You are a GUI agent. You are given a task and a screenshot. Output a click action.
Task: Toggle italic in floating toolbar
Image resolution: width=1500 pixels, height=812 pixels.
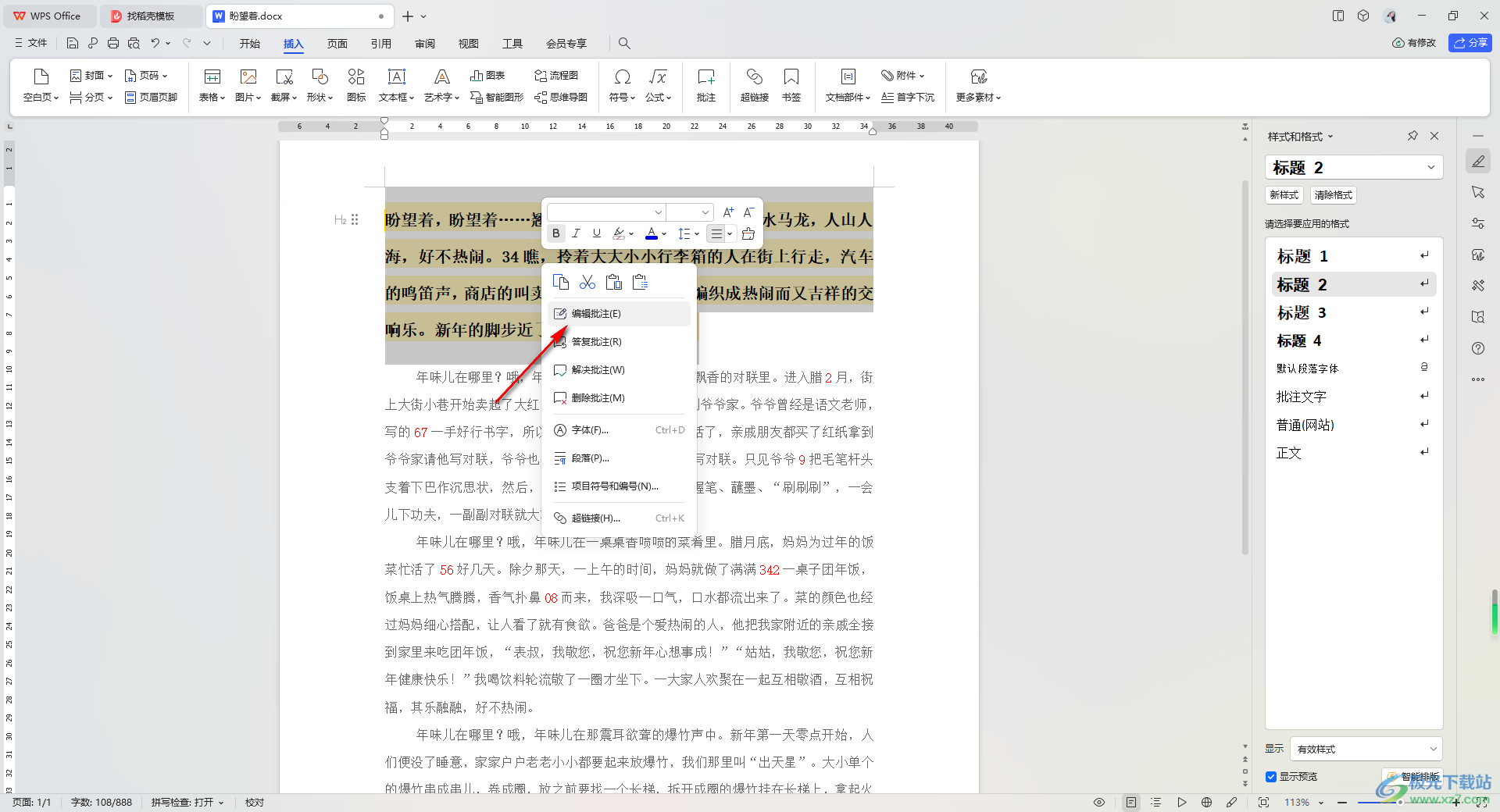(576, 233)
